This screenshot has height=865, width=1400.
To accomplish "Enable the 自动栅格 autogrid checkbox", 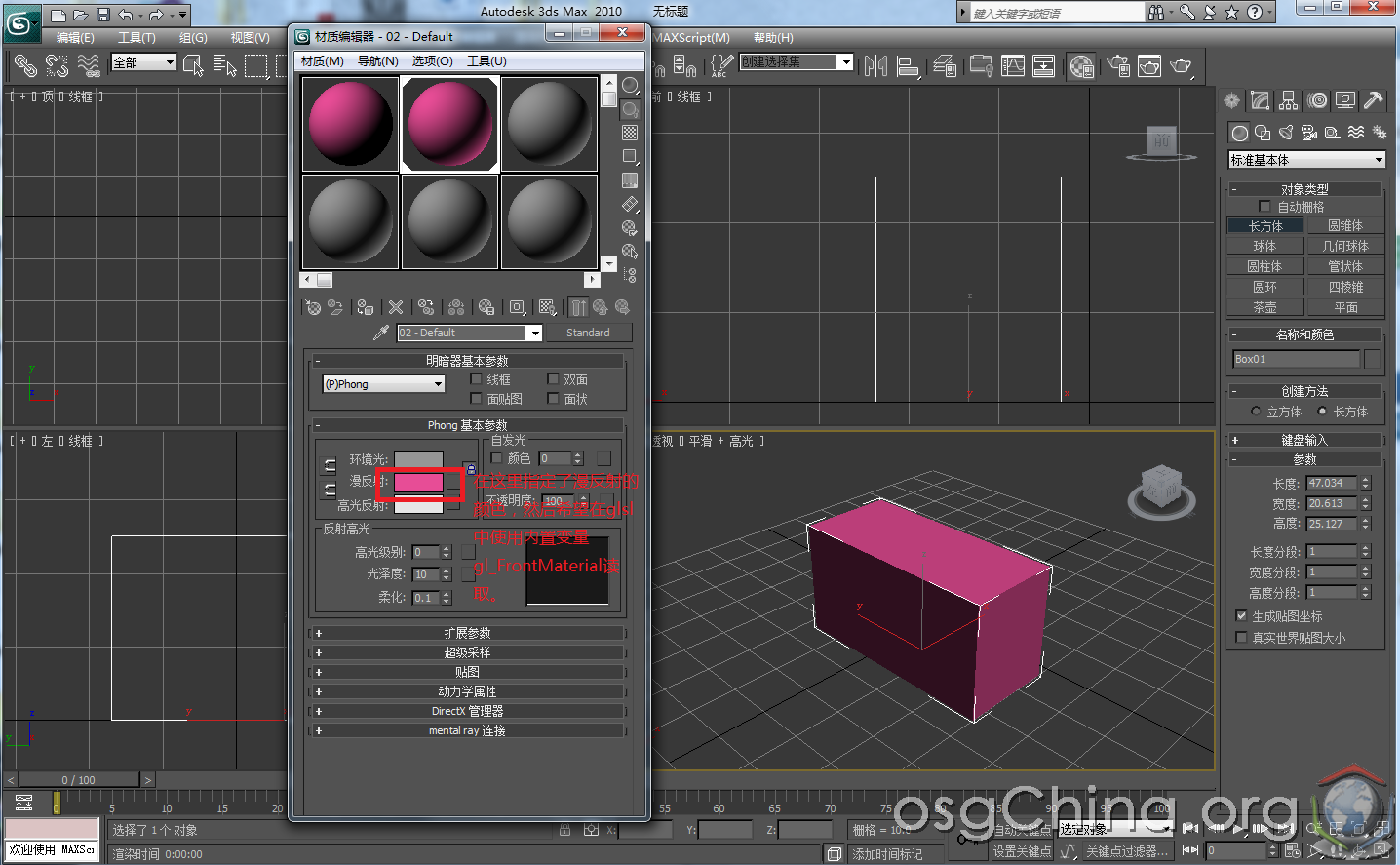I will tap(1264, 207).
